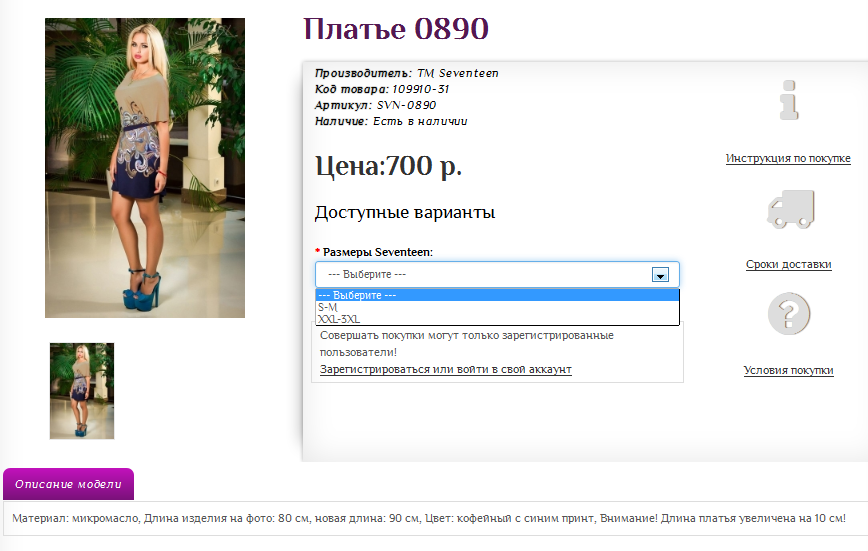The width and height of the screenshot is (868, 551).
Task: Click product code 109910-31 text
Action: [x=420, y=89]
